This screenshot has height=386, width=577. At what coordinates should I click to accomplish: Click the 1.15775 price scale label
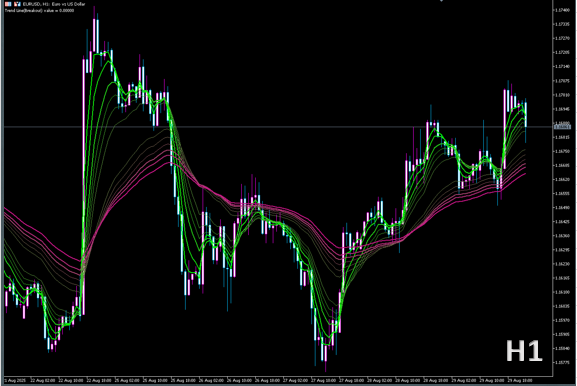(562, 363)
